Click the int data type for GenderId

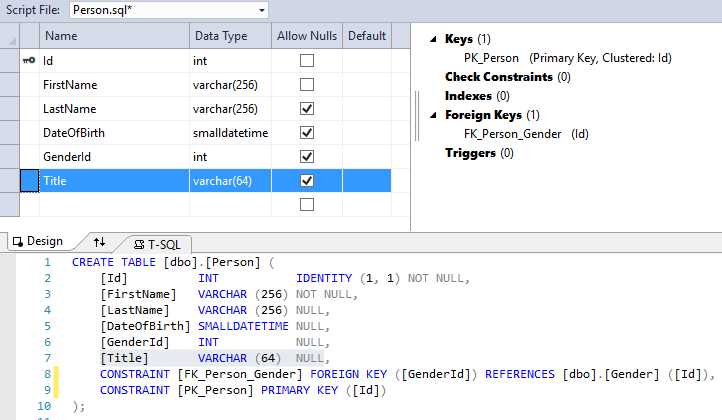click(230, 156)
